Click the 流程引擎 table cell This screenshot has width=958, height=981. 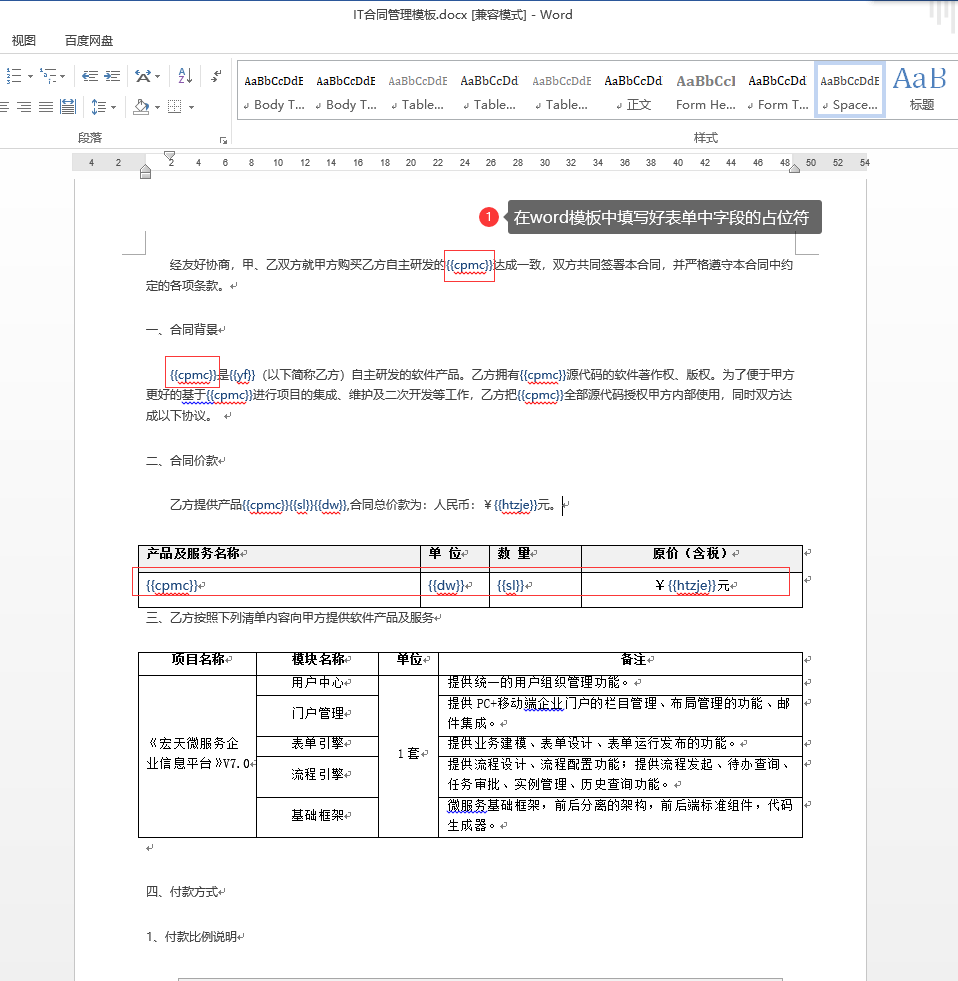(x=317, y=775)
